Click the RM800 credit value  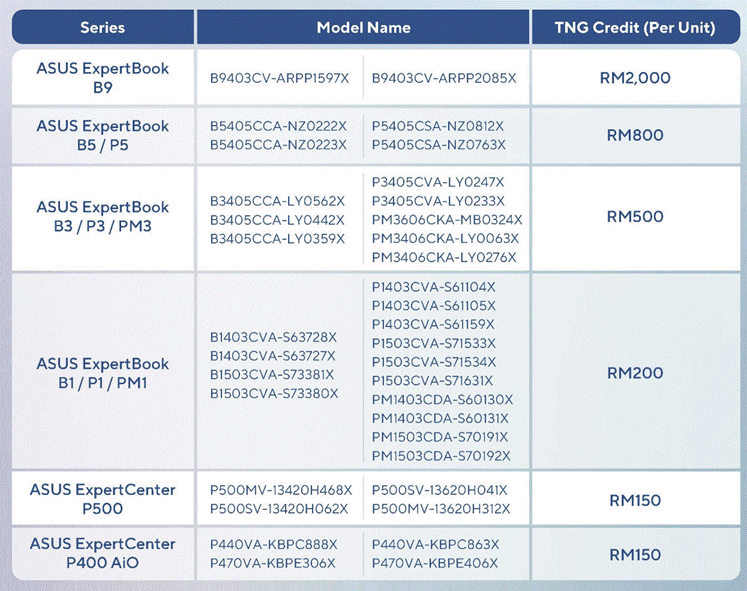tap(635, 135)
